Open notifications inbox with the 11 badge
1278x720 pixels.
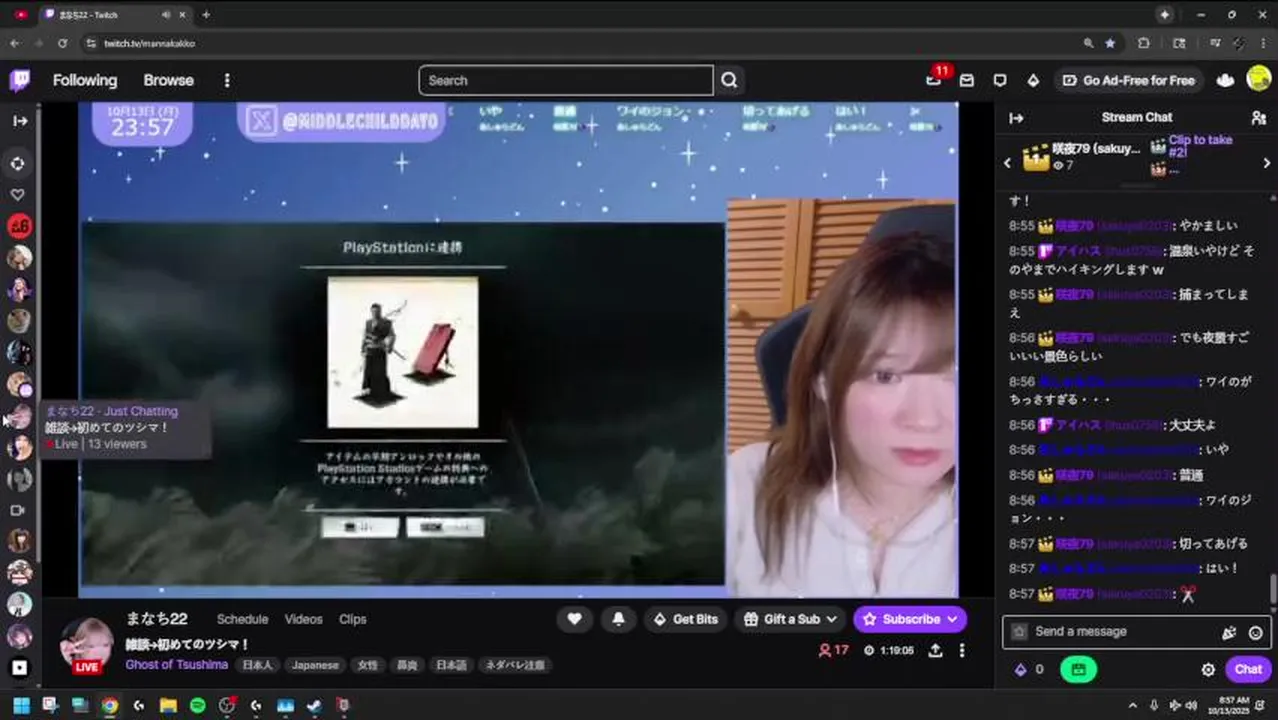point(934,80)
